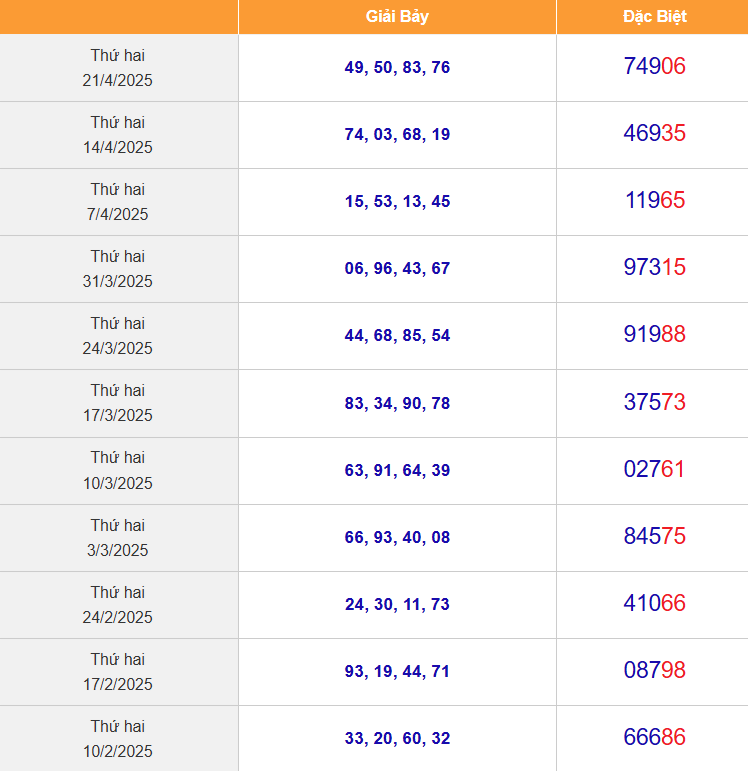This screenshot has width=748, height=771.
Task: Click special prize number 97315
Action: click(654, 268)
